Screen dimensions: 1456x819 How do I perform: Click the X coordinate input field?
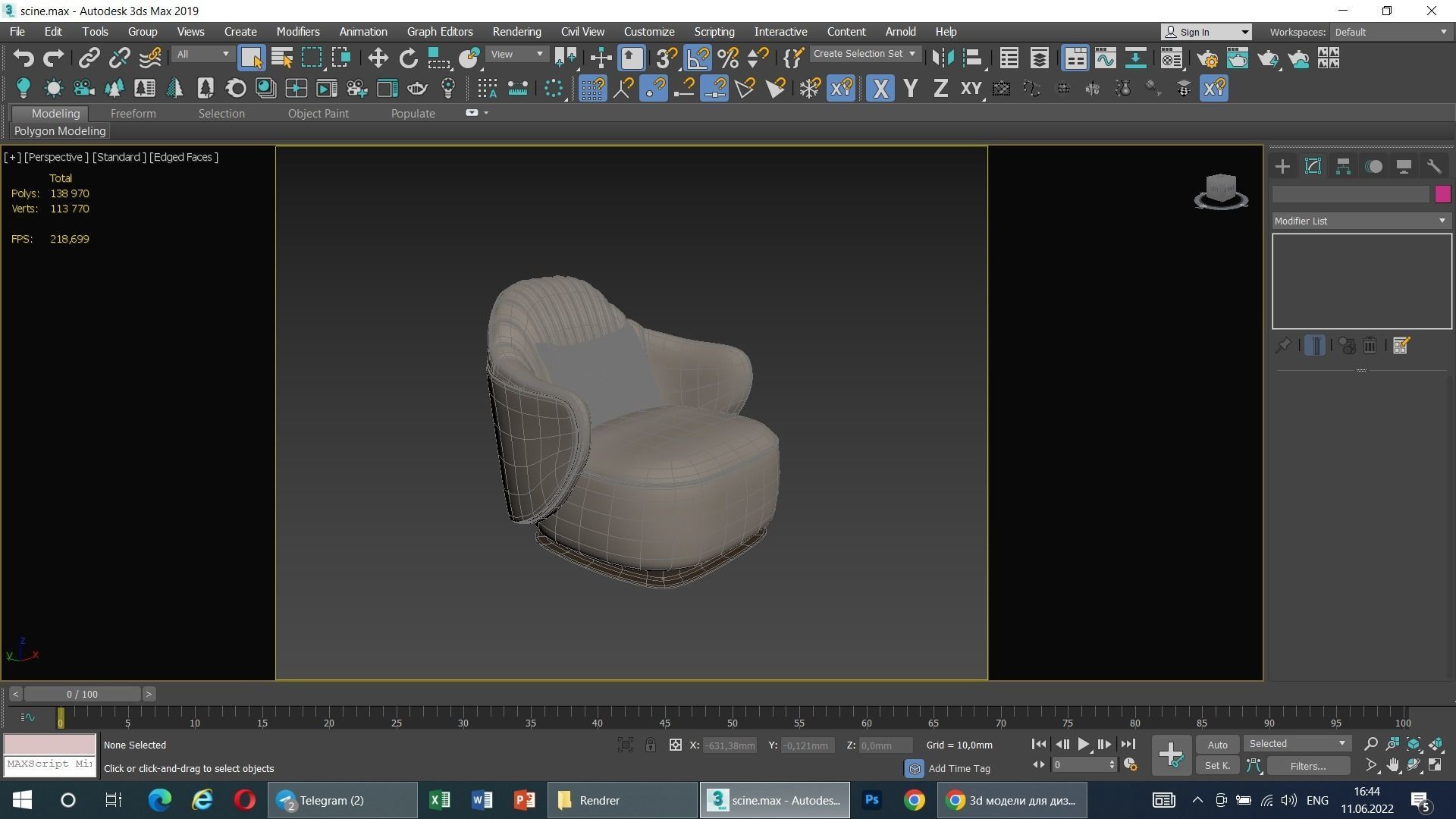click(730, 745)
